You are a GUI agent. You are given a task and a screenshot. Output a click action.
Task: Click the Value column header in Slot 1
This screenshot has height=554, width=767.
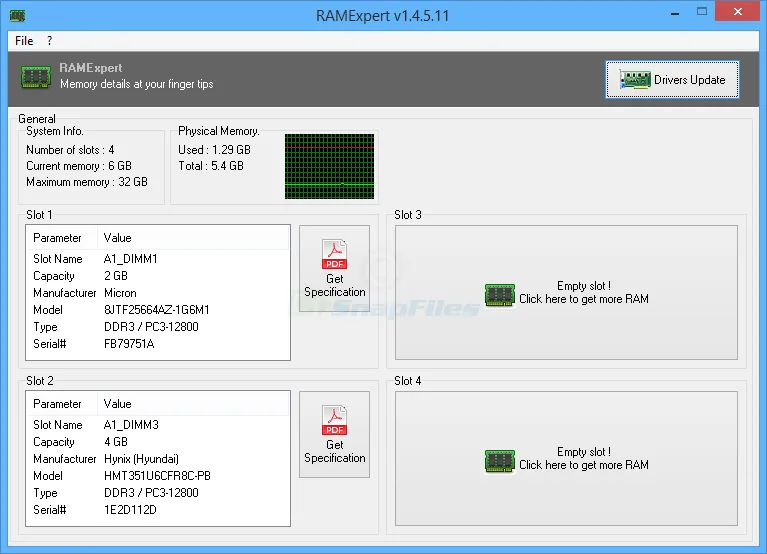click(118, 238)
